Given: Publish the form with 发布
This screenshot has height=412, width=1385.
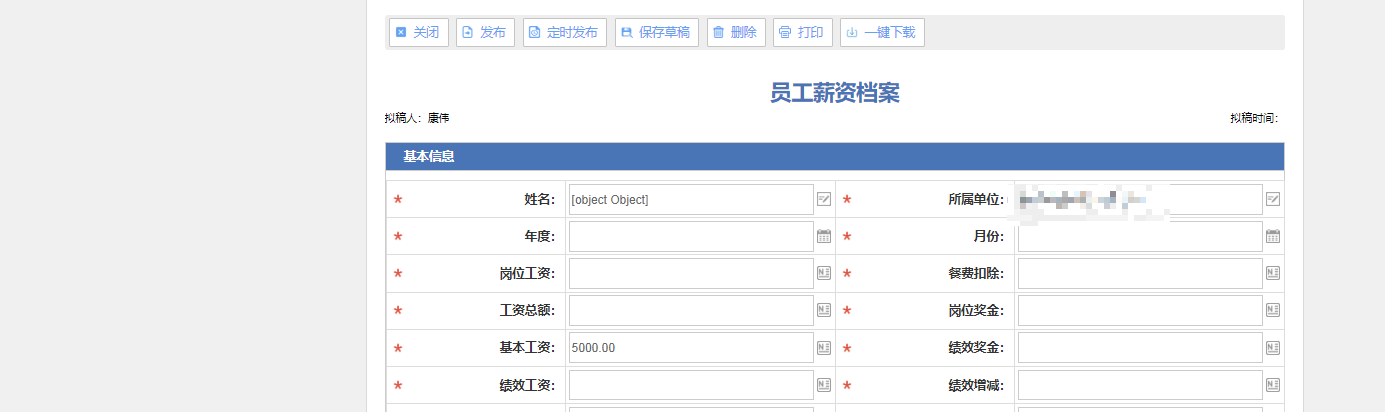Looking at the screenshot, I should pos(485,32).
